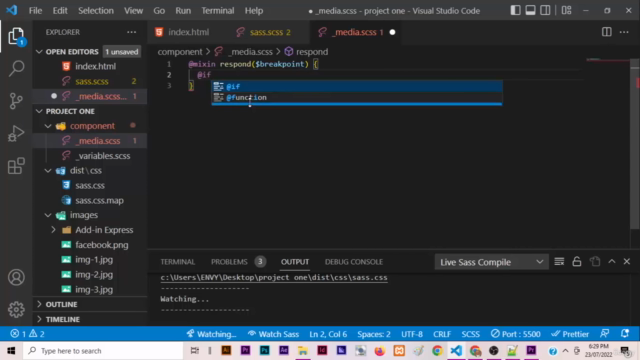Select @if autocomplete suggestion
The image size is (640, 360).
[357, 87]
